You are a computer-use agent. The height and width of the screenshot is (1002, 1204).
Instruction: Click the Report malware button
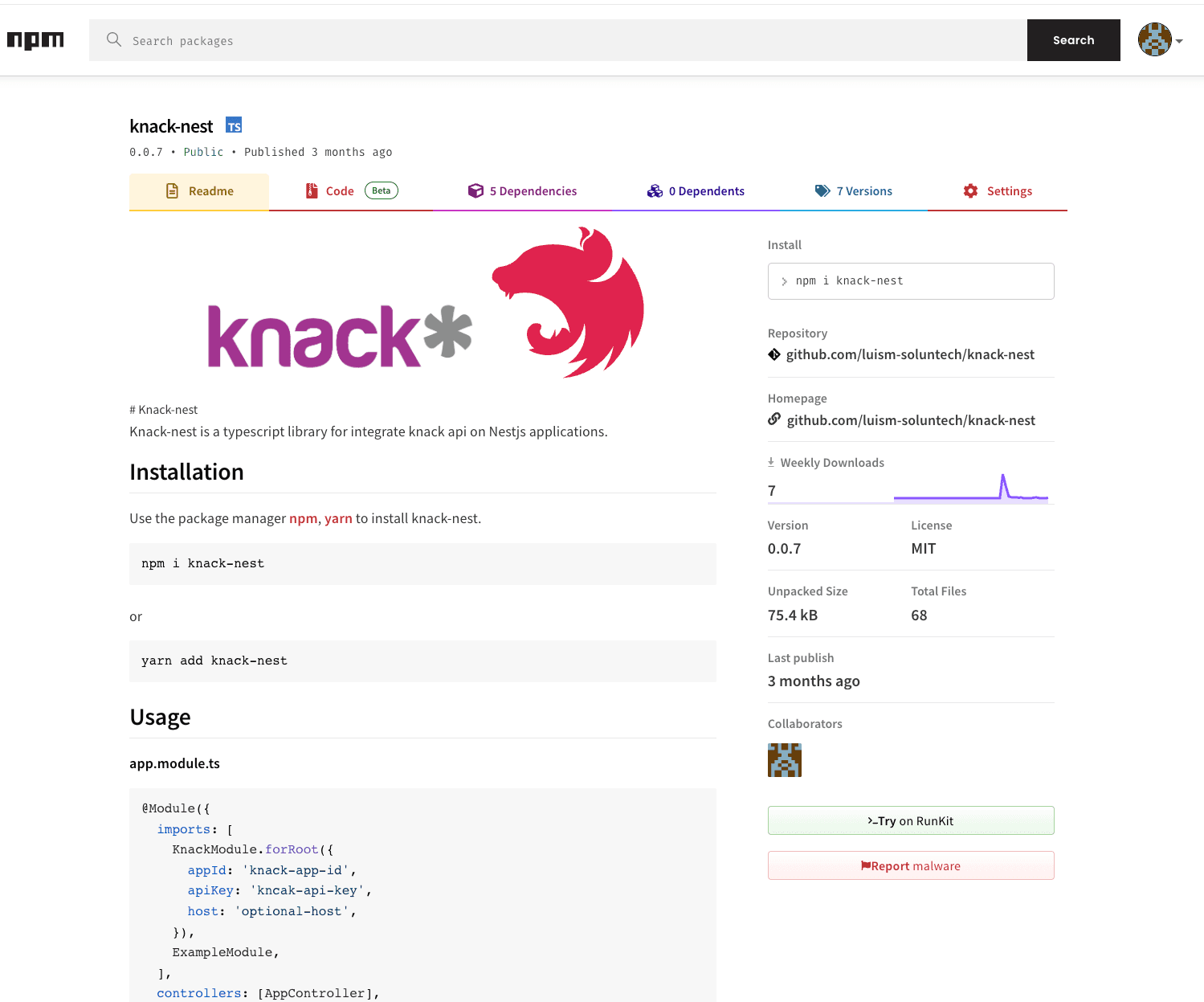coord(911,865)
